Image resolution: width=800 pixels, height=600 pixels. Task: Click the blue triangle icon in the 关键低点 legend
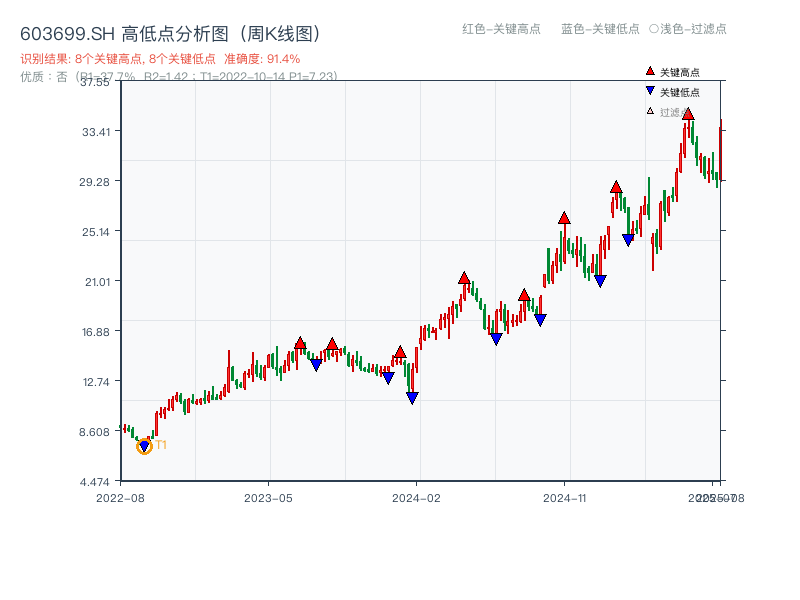(650, 91)
